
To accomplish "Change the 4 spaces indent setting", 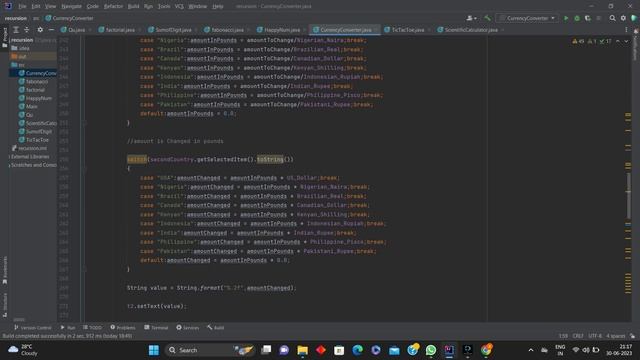I will click(616, 336).
